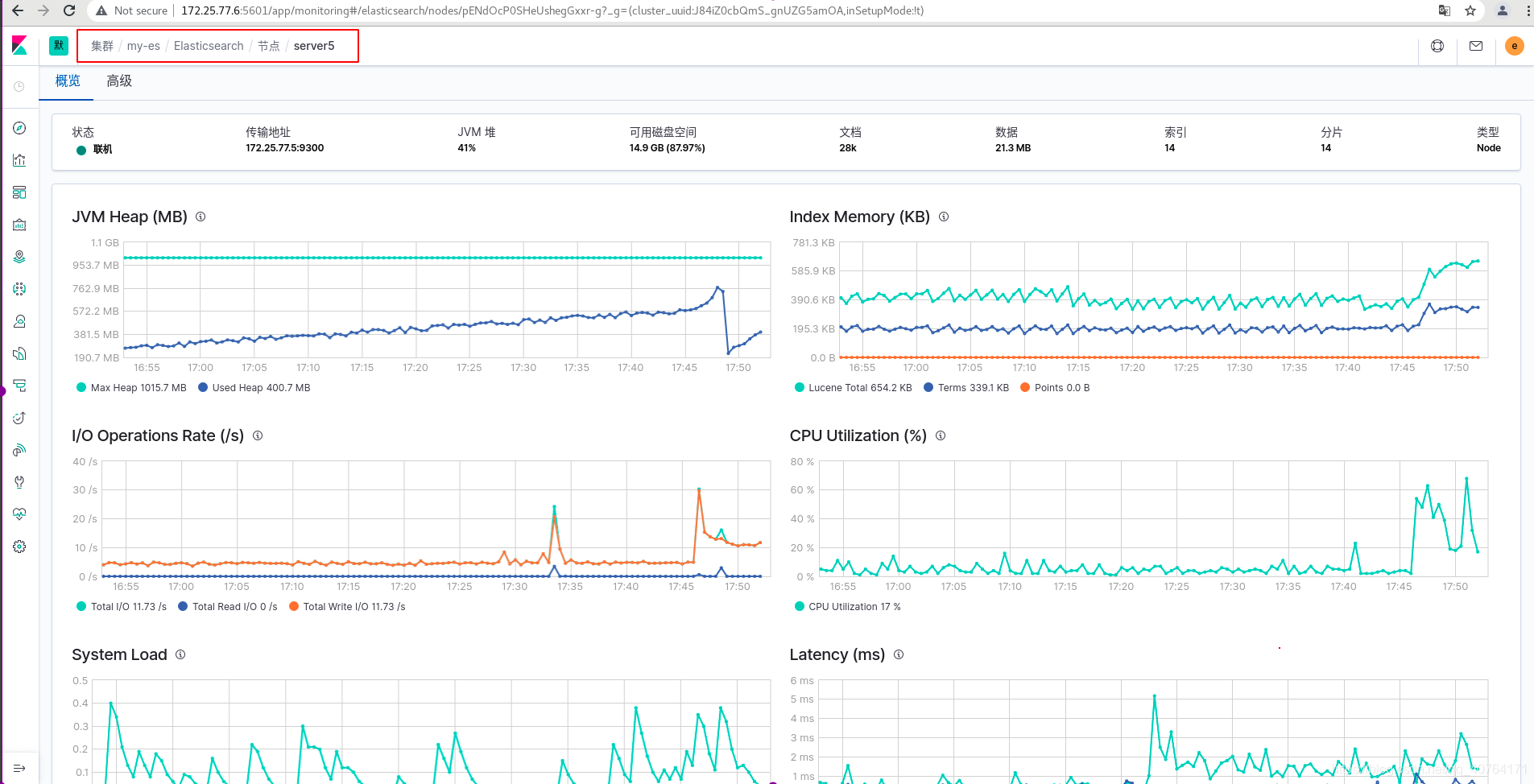Open Discover from the compass sidebar icon
The width and height of the screenshot is (1534, 784).
click(x=19, y=128)
